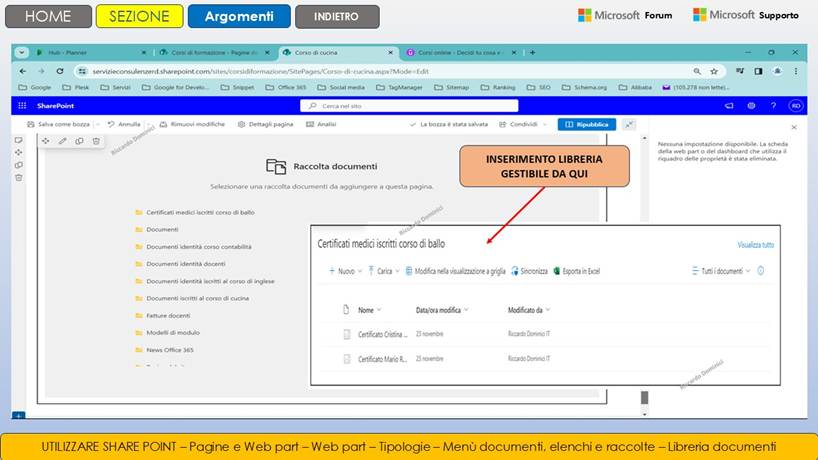
Task: Open the RD account avatar
Action: click(x=796, y=106)
